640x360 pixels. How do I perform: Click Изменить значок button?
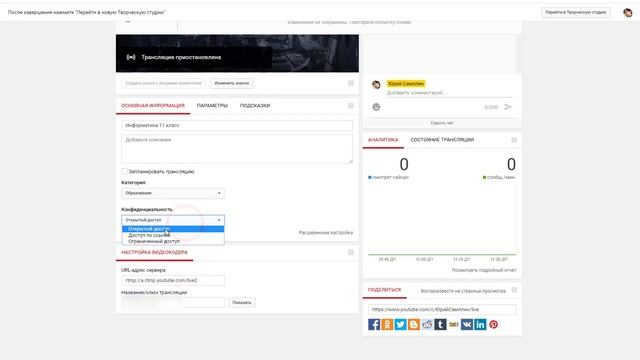coord(232,83)
